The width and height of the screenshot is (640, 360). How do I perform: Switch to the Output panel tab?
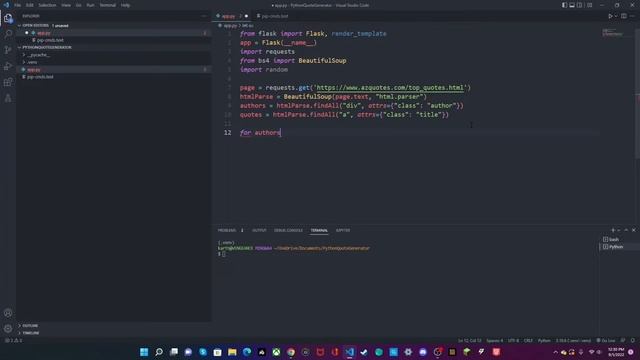tap(259, 230)
